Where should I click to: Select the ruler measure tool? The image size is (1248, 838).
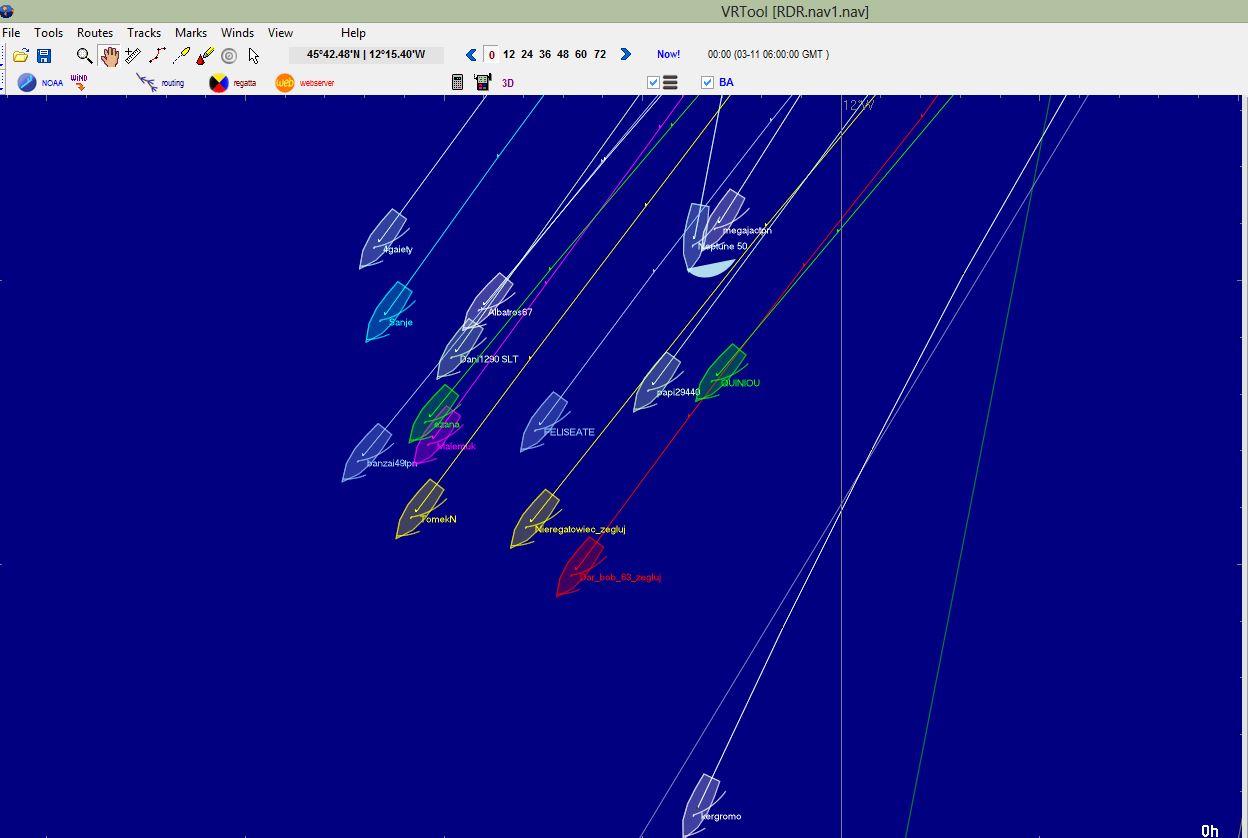[133, 56]
